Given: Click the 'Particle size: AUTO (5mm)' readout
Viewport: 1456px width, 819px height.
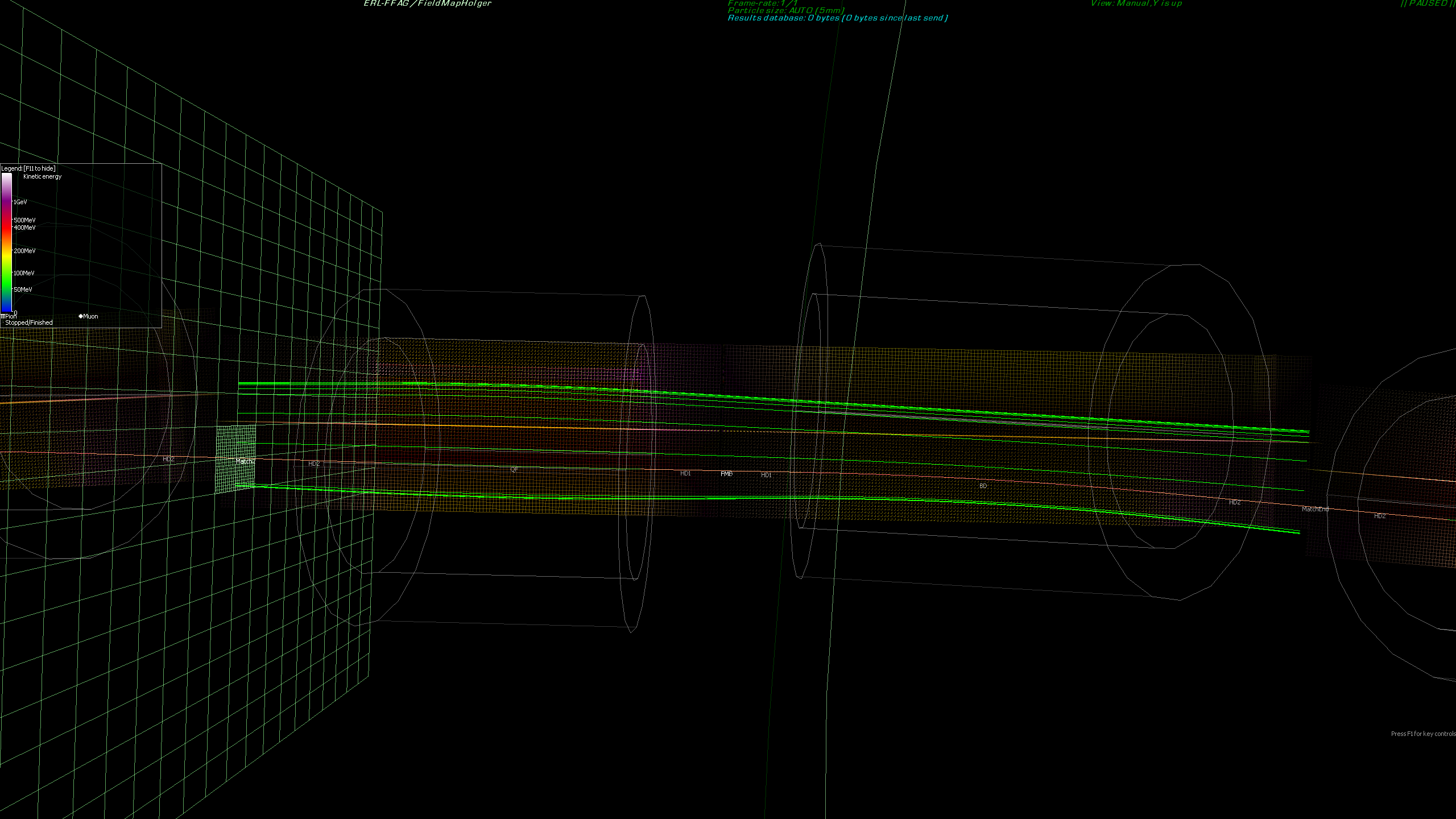Looking at the screenshot, I should [785, 10].
